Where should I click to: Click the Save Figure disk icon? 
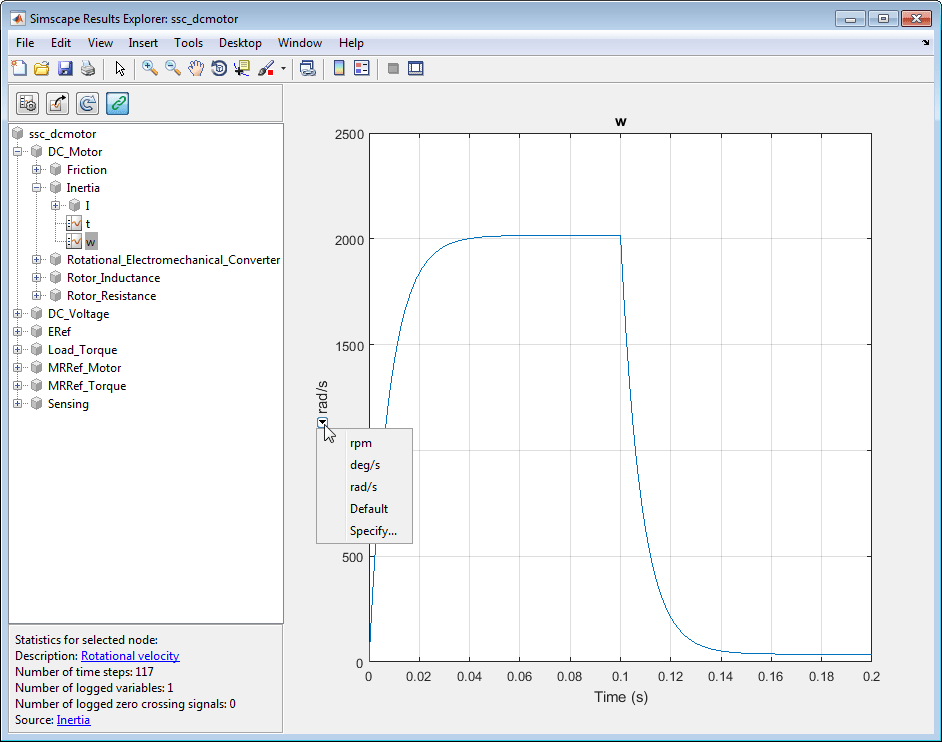tap(65, 69)
